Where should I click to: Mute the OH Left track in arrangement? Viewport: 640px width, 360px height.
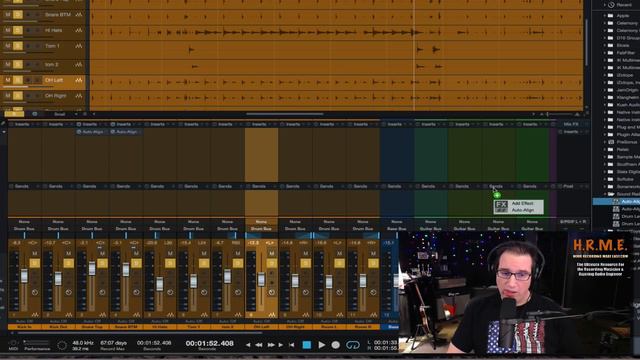click(8, 80)
